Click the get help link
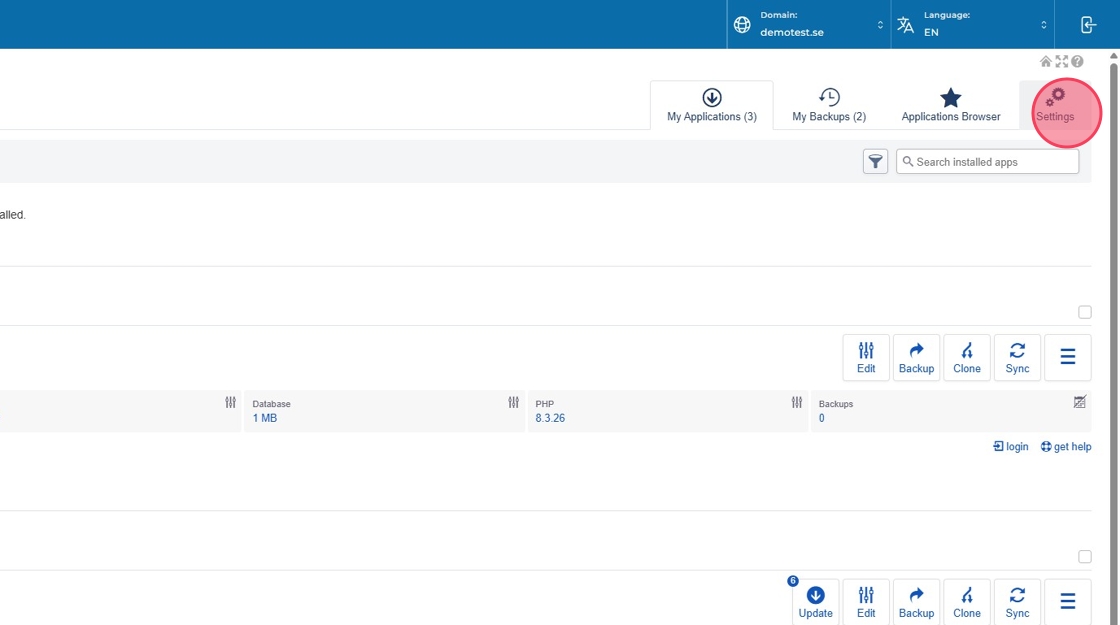Image resolution: width=1120 pixels, height=625 pixels. click(x=1066, y=447)
